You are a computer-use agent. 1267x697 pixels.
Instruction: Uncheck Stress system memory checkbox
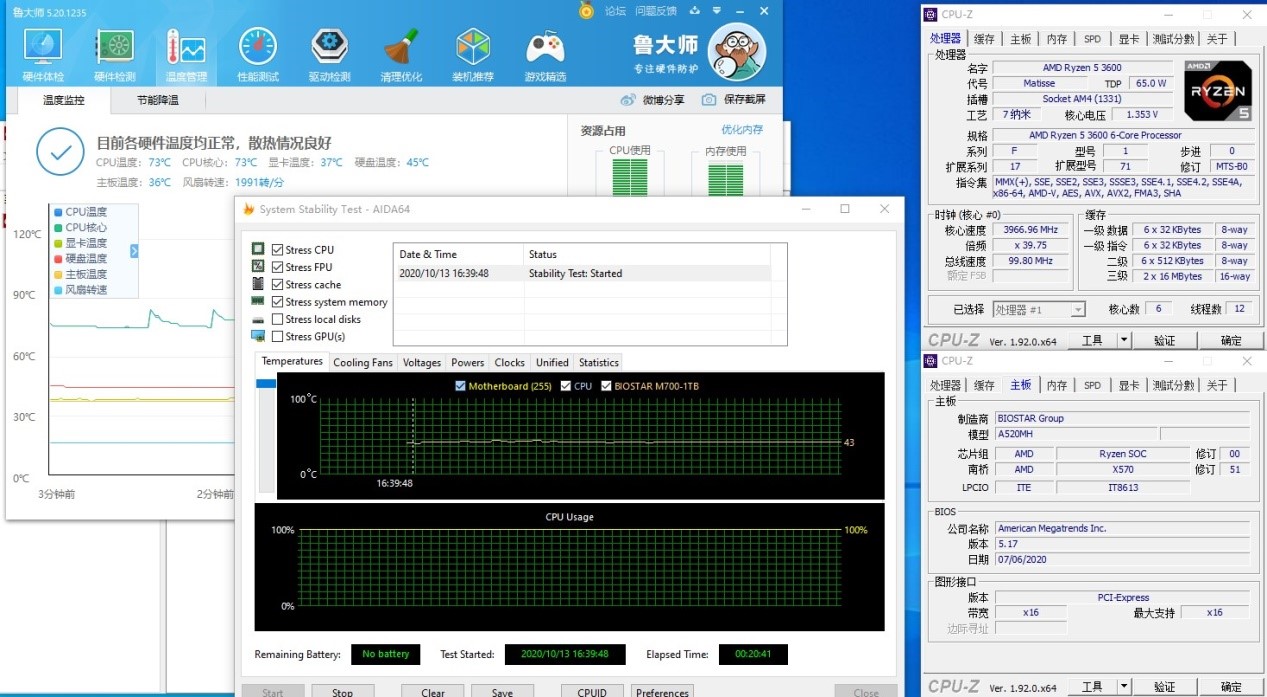click(x=278, y=301)
